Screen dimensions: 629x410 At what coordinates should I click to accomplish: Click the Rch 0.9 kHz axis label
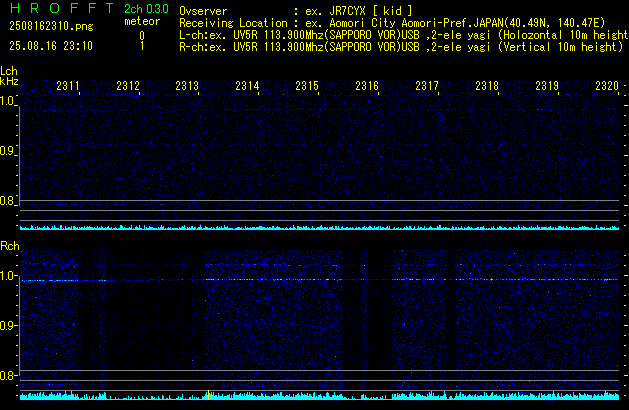[7, 325]
